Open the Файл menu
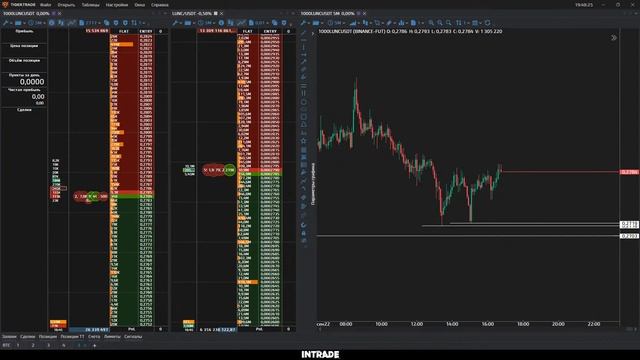The image size is (640, 360). coord(45,5)
